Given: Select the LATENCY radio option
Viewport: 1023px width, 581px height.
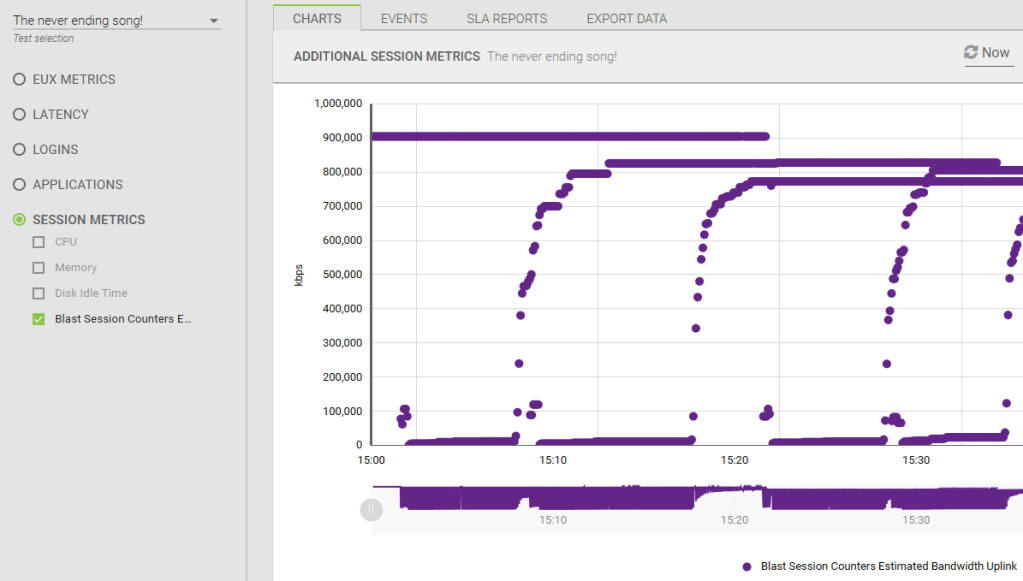Looking at the screenshot, I should pyautogui.click(x=19, y=114).
